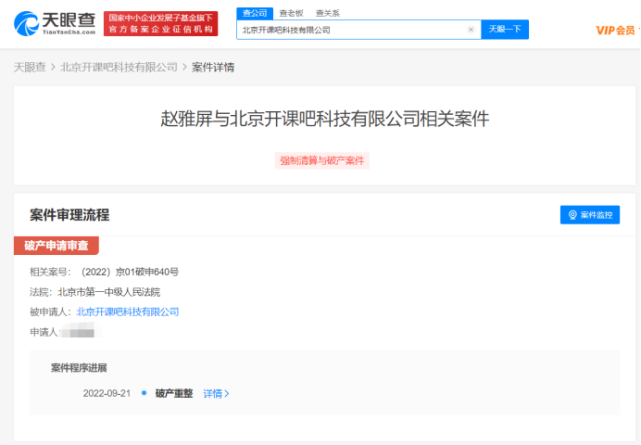Open the 被申请人 company link

click(128, 312)
